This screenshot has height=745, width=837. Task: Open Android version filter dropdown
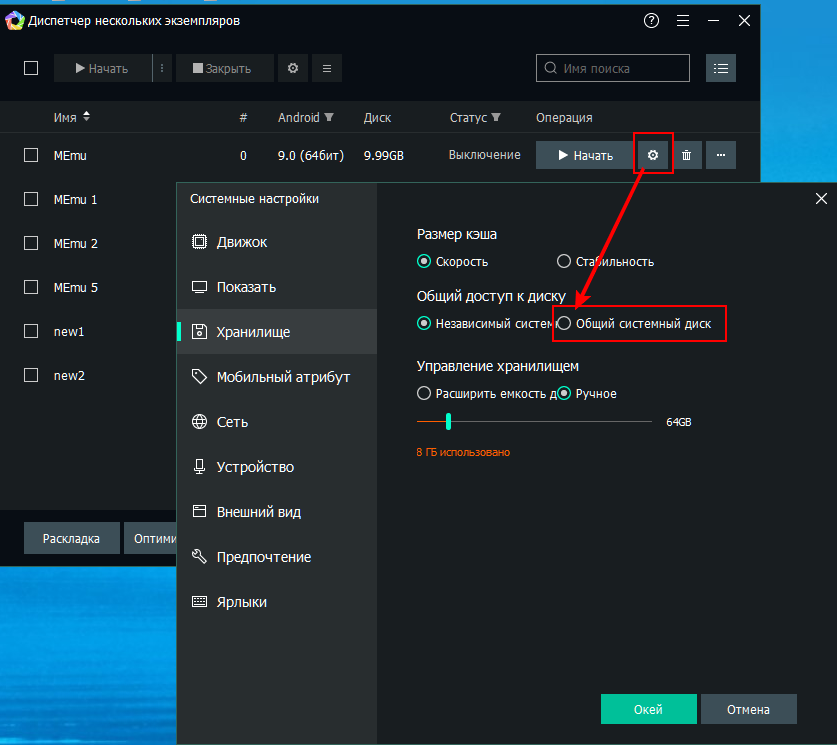tap(329, 118)
